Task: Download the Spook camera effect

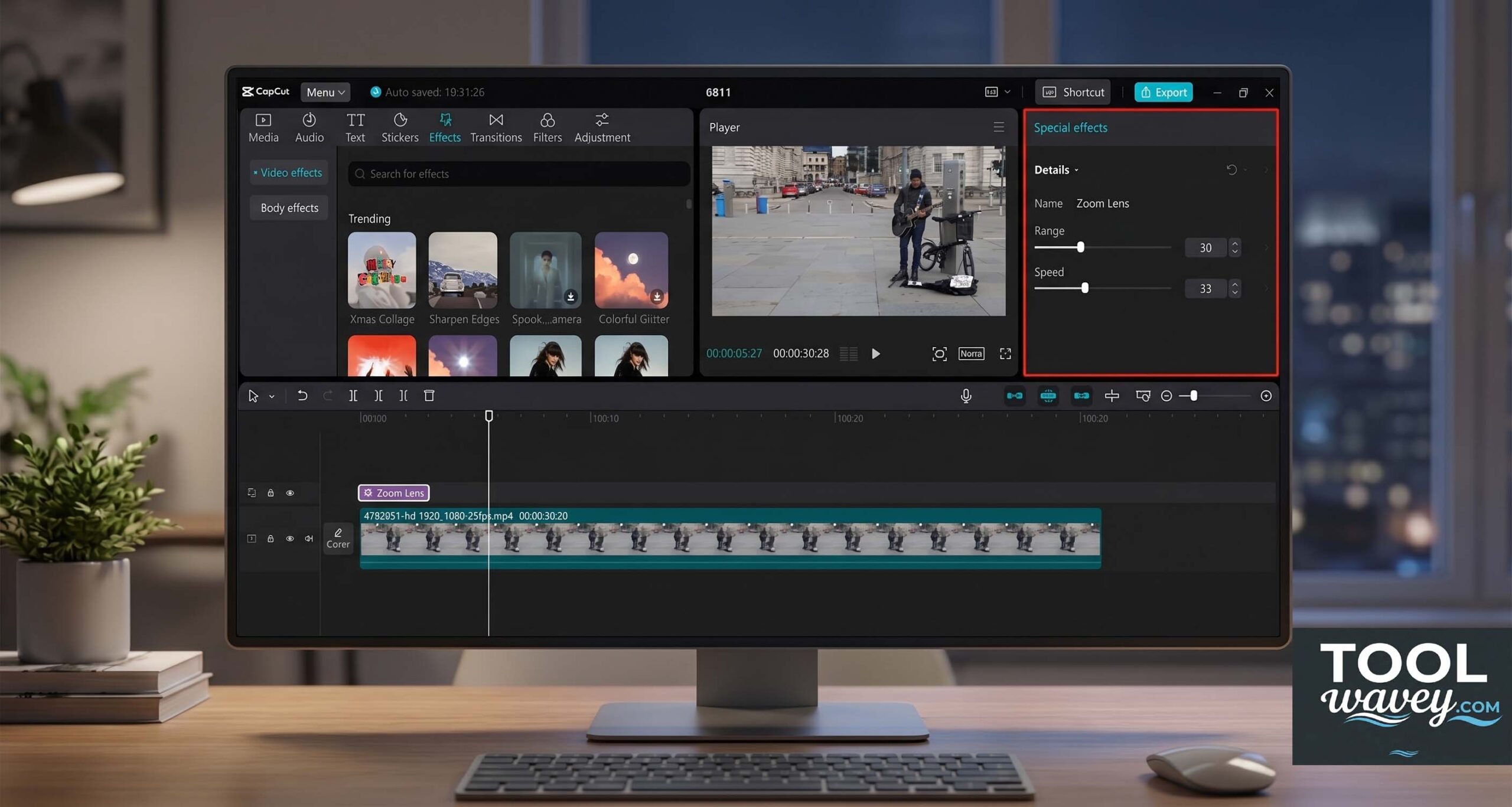Action: pyautogui.click(x=571, y=296)
